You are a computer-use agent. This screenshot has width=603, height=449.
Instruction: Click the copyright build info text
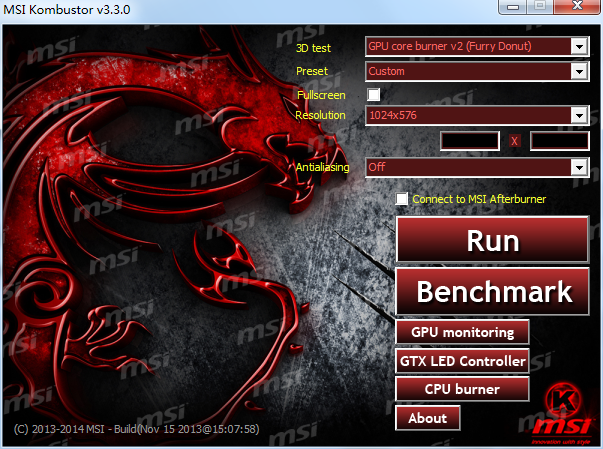click(x=136, y=429)
